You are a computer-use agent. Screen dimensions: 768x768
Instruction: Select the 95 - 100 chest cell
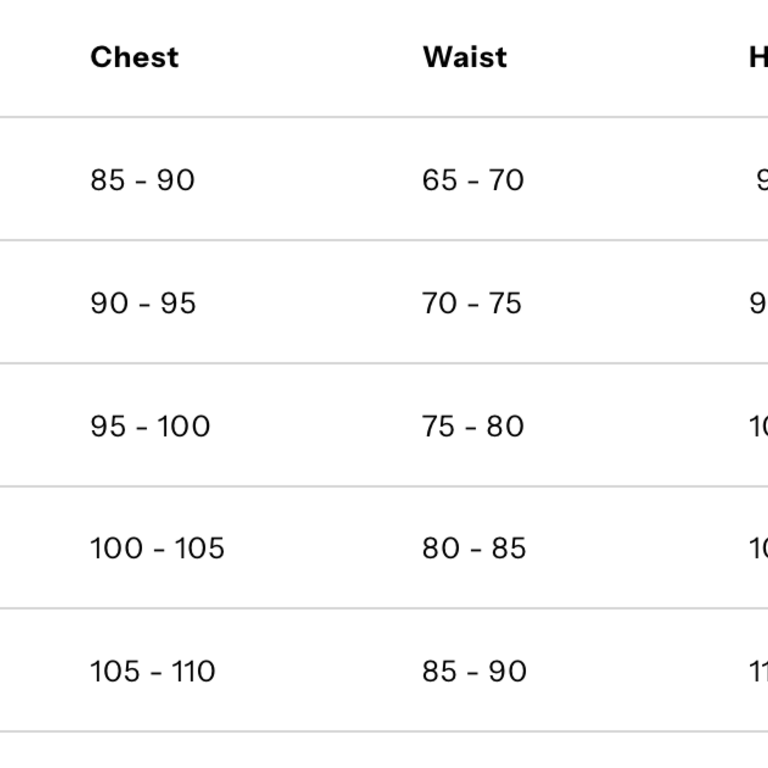pos(150,426)
